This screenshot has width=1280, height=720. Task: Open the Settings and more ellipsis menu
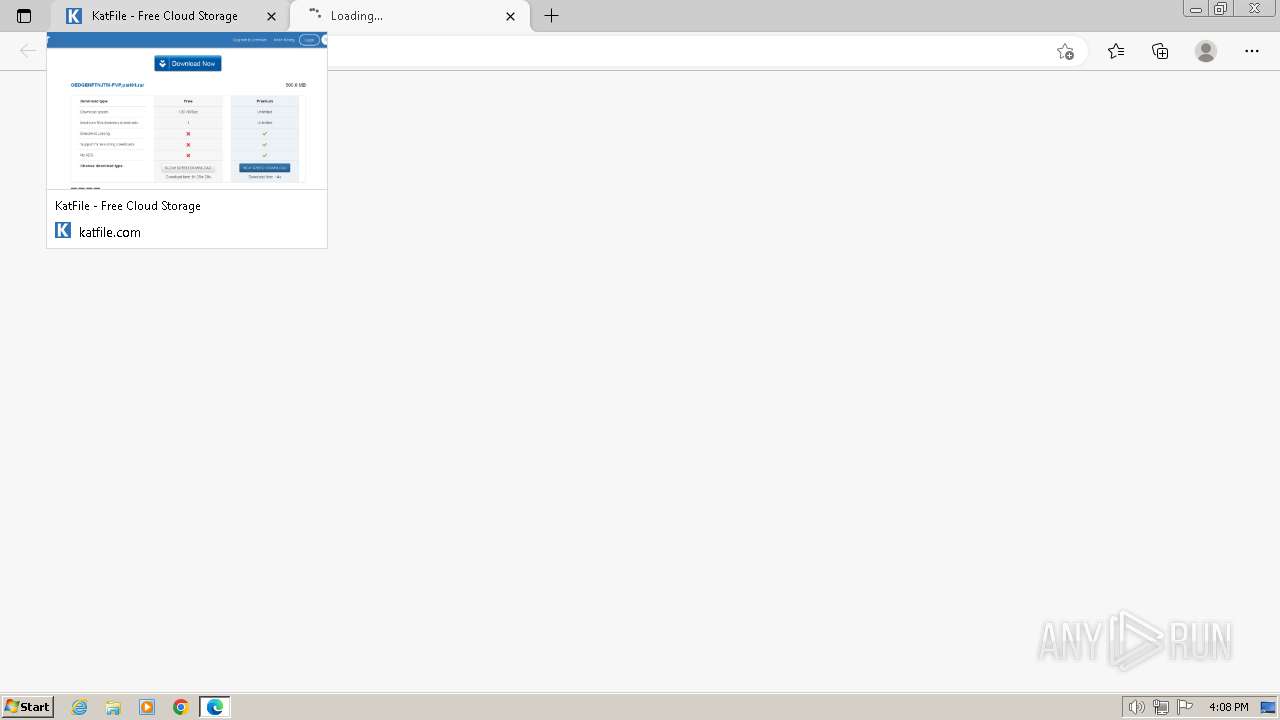coord(1252,51)
